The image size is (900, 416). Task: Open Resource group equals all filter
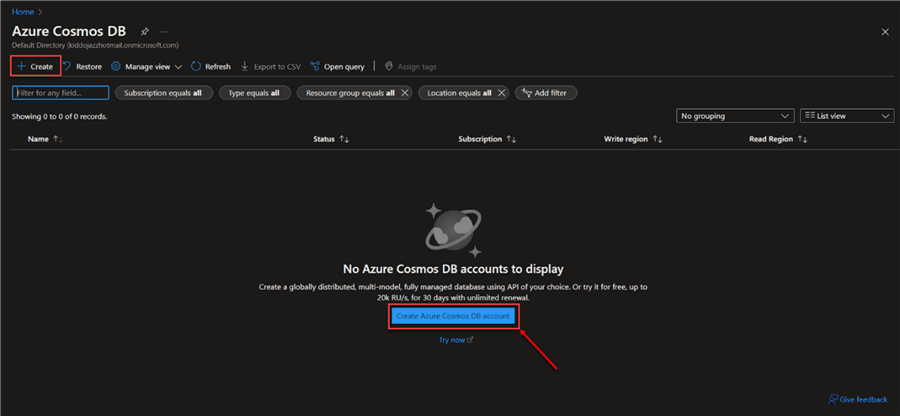[x=350, y=93]
